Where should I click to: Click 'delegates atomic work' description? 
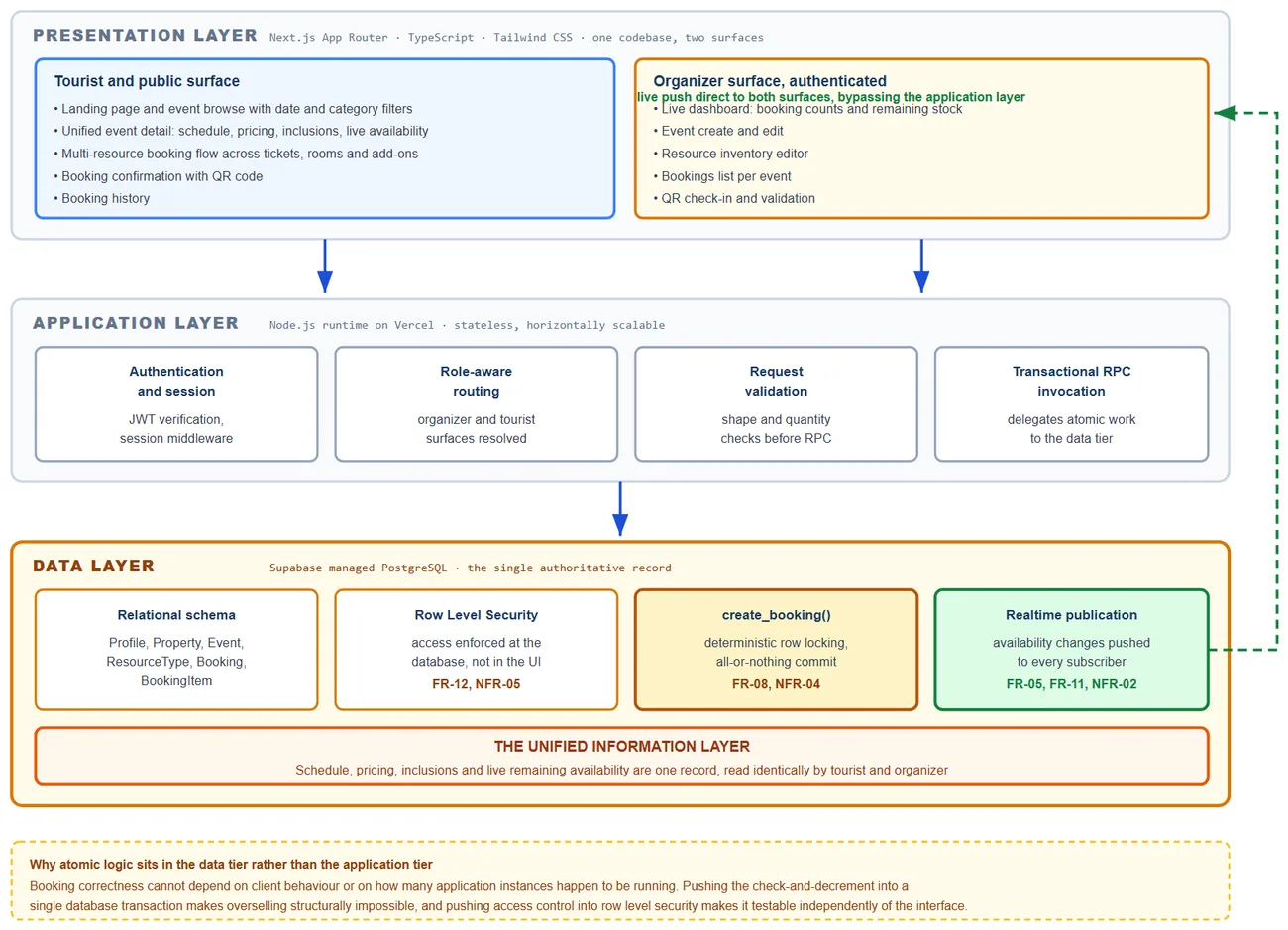point(1071,429)
